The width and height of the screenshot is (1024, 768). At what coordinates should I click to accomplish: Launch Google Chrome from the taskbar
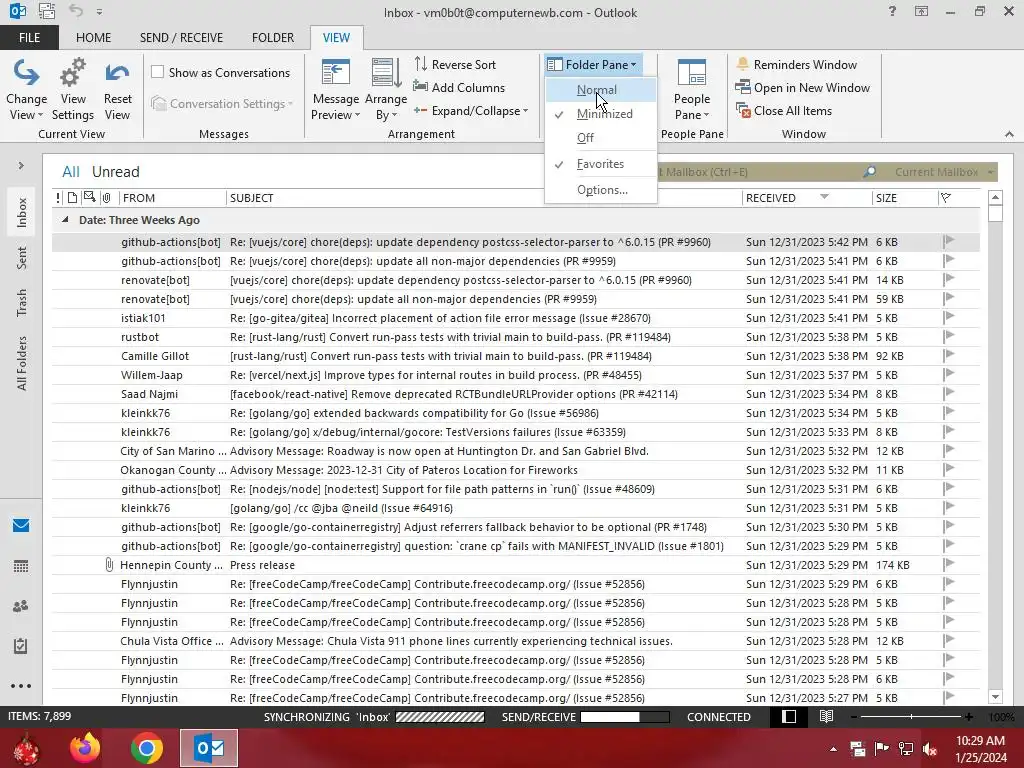147,748
